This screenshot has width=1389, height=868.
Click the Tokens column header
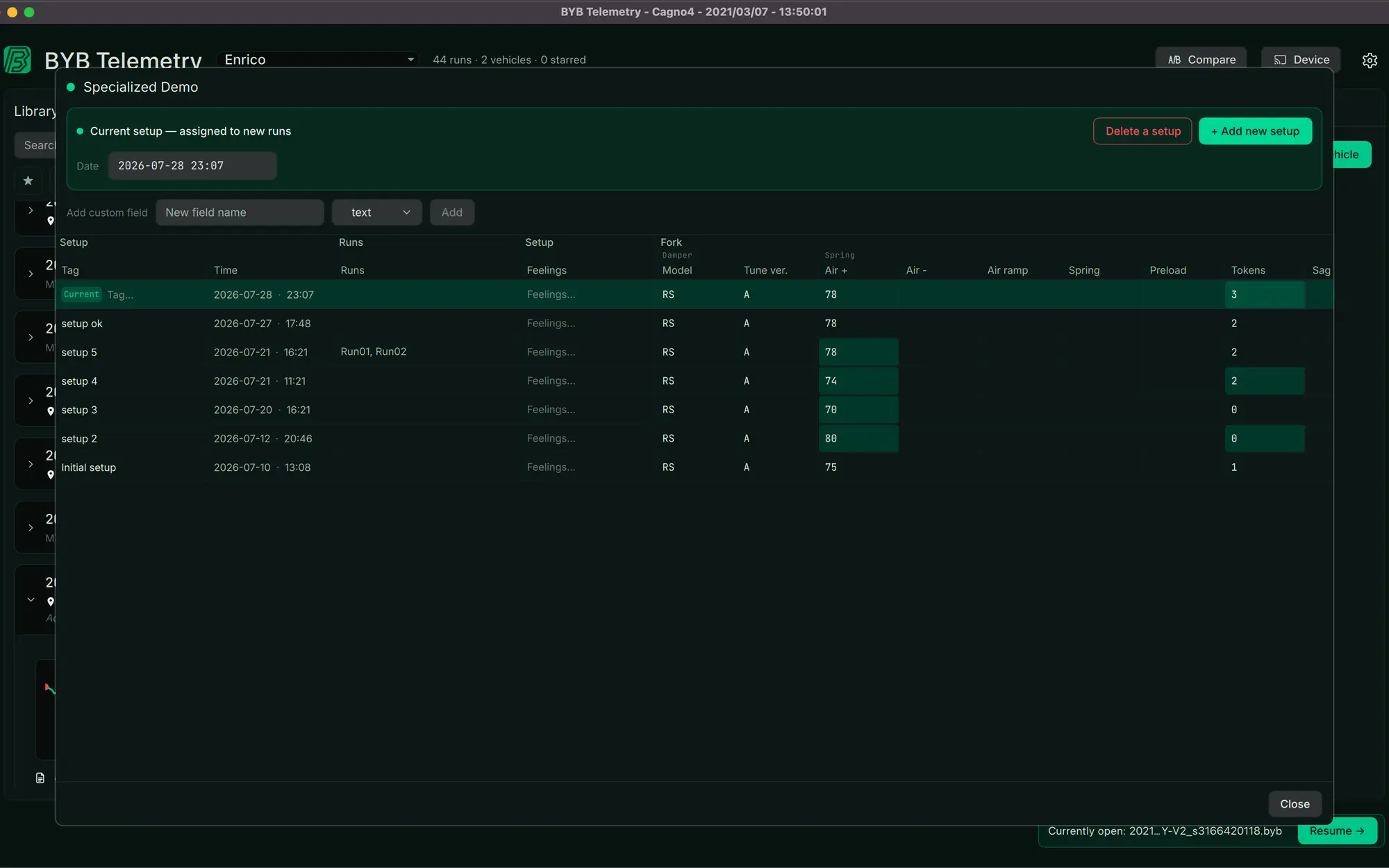pos(1248,270)
